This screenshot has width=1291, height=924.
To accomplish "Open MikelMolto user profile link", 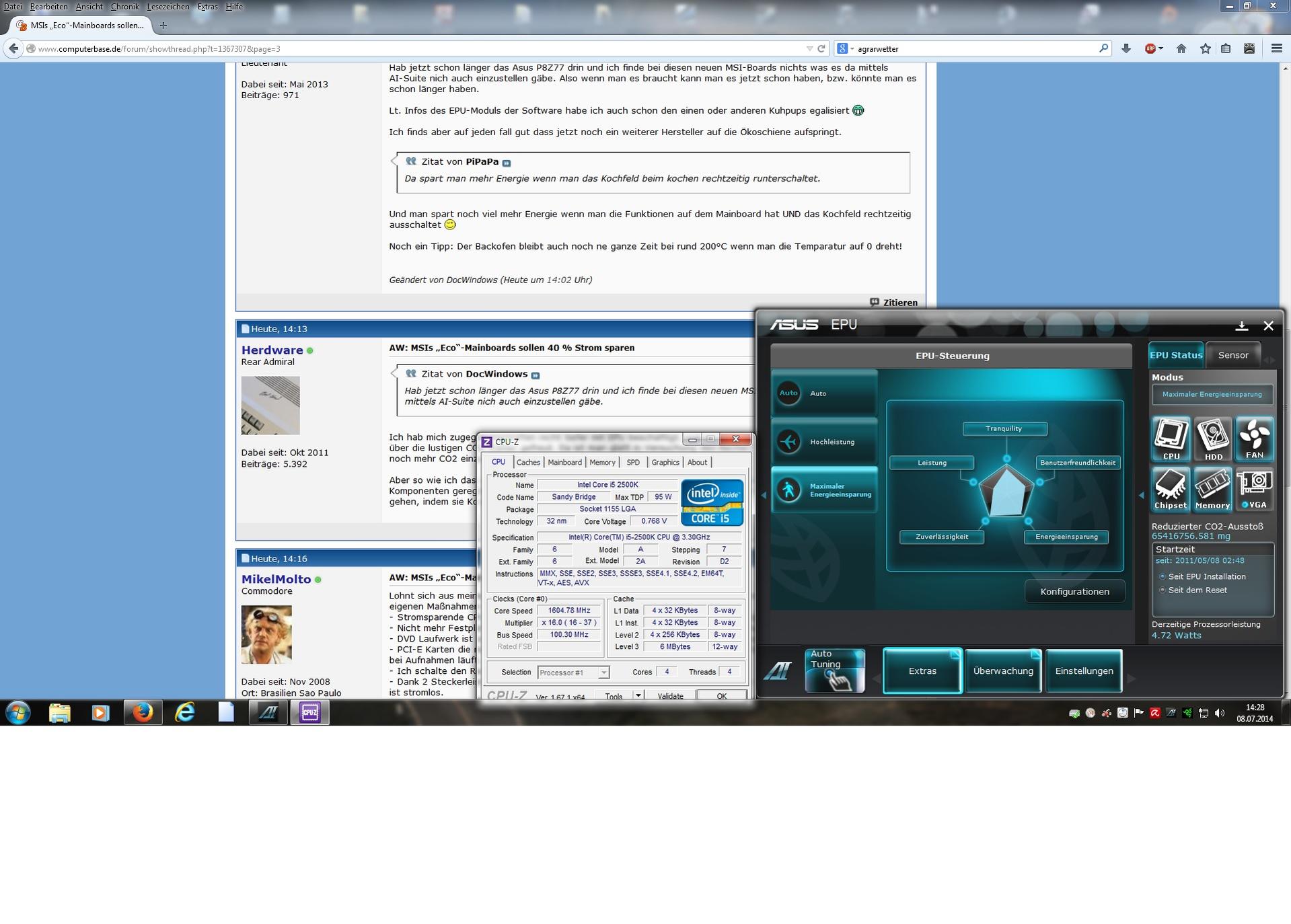I will point(276,579).
